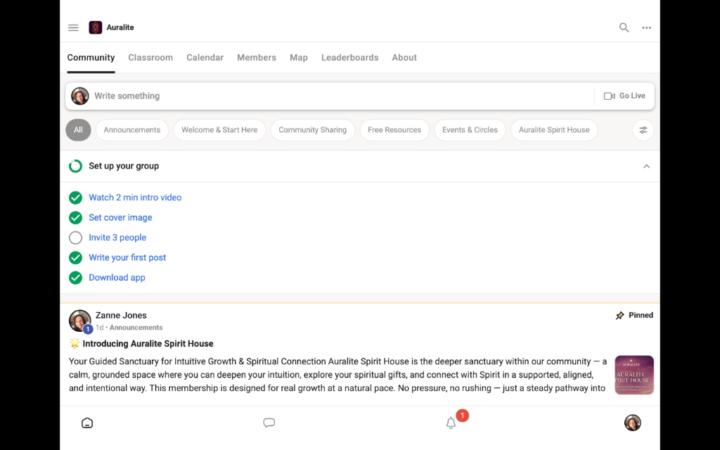Viewport: 720px width, 450px height.
Task: Click the Write something input field
Action: [x=340, y=96]
